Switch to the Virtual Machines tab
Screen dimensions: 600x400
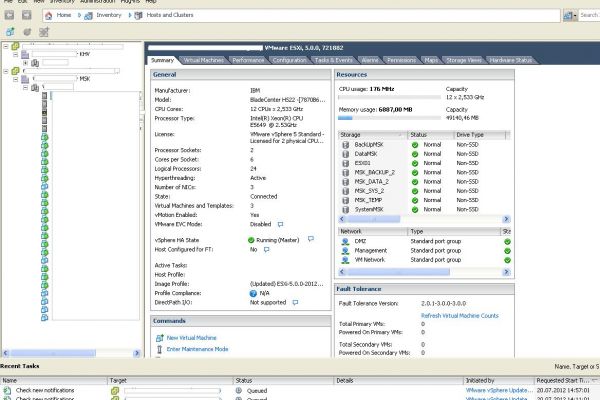pos(204,60)
